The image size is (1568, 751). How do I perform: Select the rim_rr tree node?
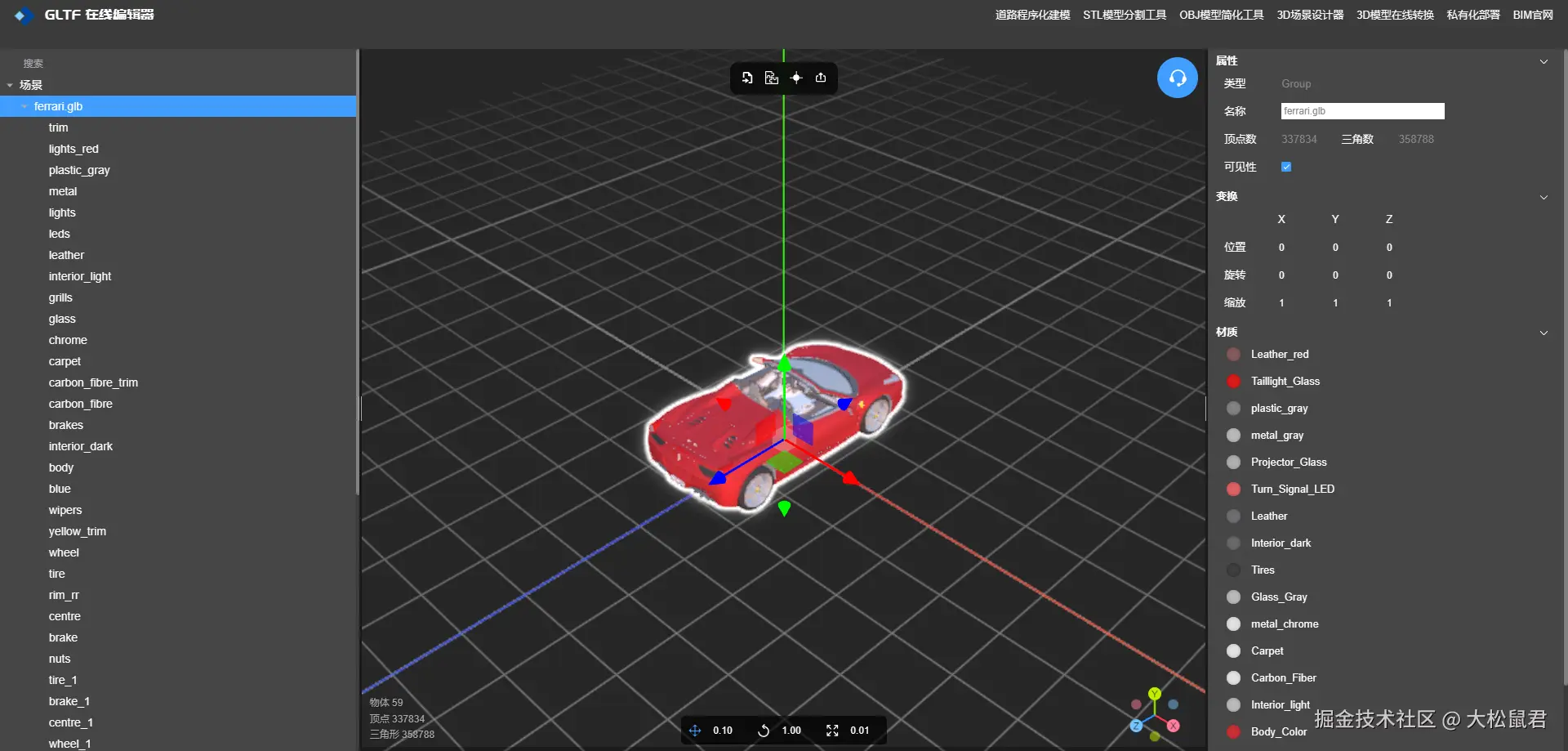click(x=178, y=595)
